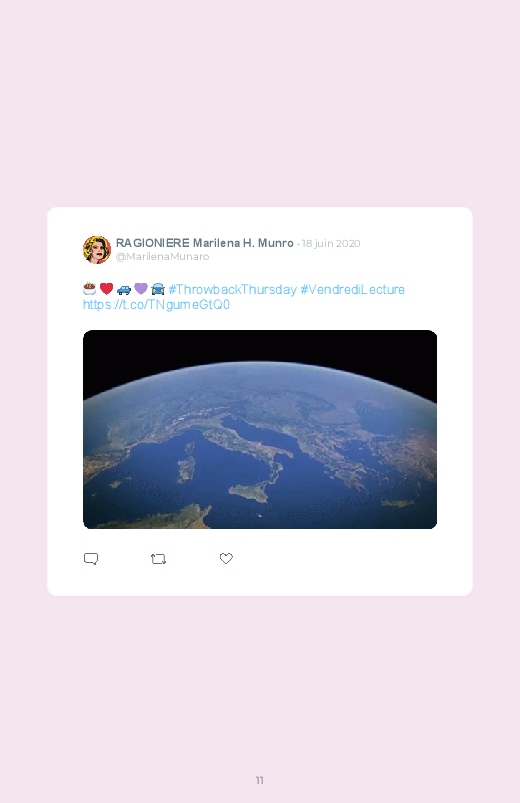
Task: Open the profile avatar picture
Action: pos(97,249)
